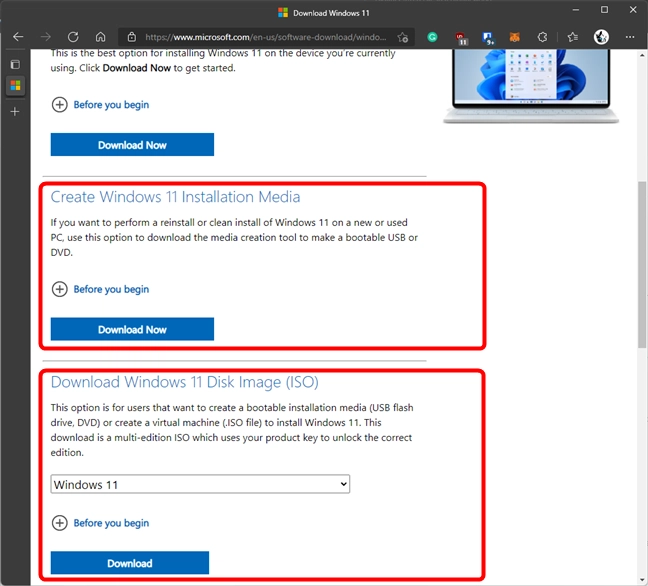The height and width of the screenshot is (586, 648).
Task: Open the browser profile avatar
Action: 601,37
